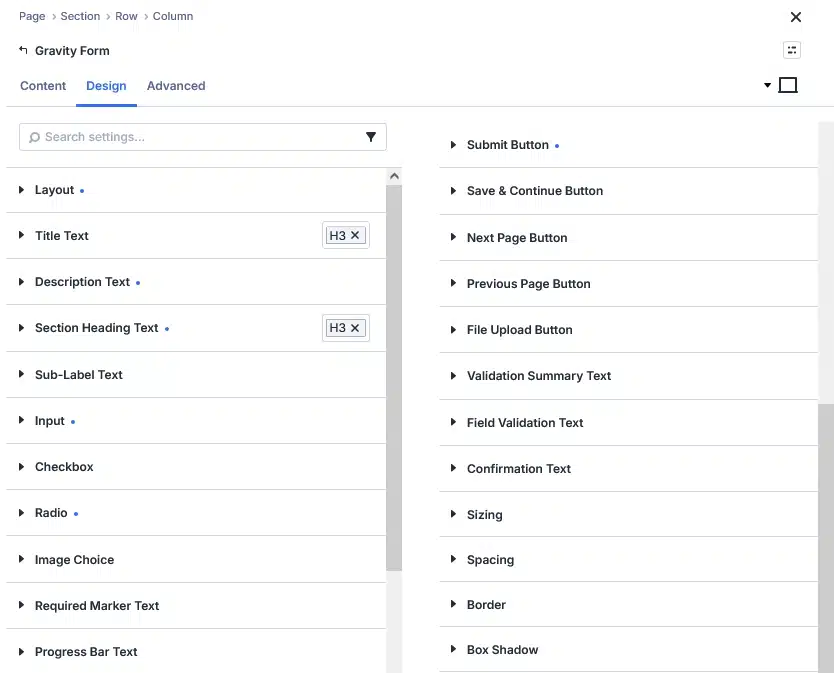Switch to the Content tab
The height and width of the screenshot is (673, 834).
click(43, 86)
